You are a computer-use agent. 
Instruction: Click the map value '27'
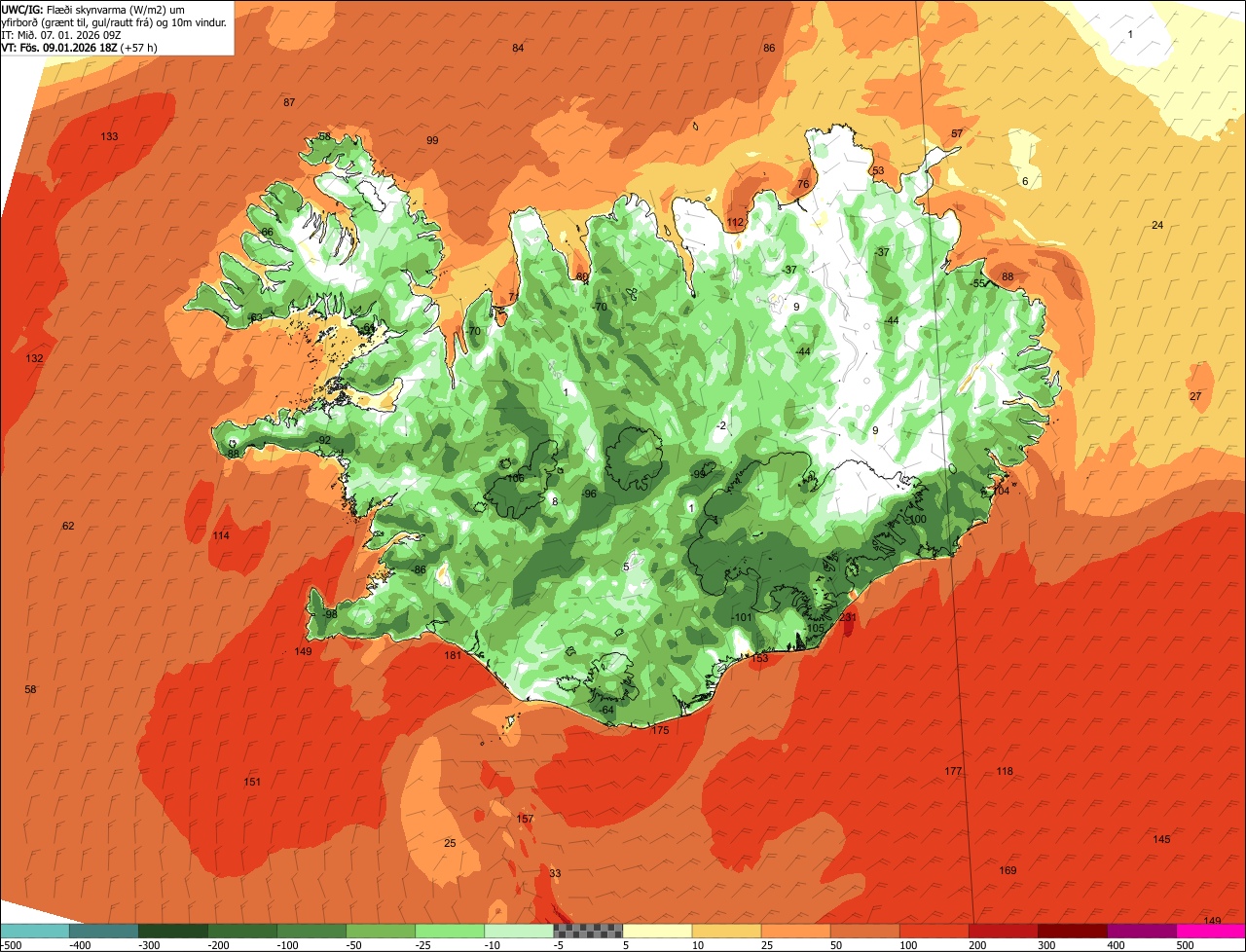pos(1195,397)
